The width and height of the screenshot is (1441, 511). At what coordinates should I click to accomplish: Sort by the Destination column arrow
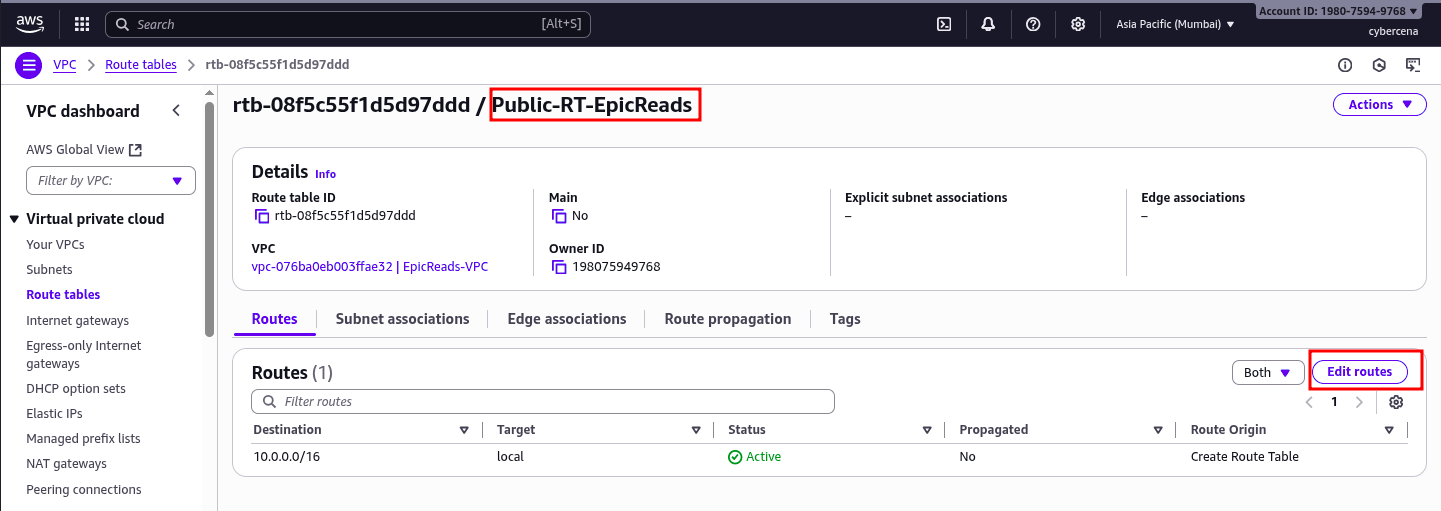click(464, 430)
